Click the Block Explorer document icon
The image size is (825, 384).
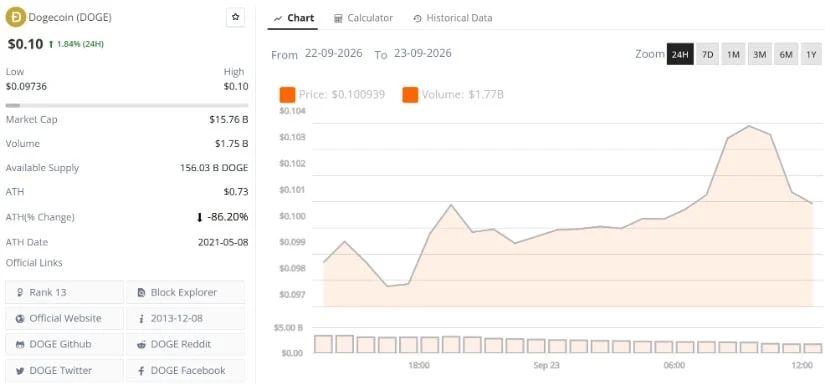(141, 292)
